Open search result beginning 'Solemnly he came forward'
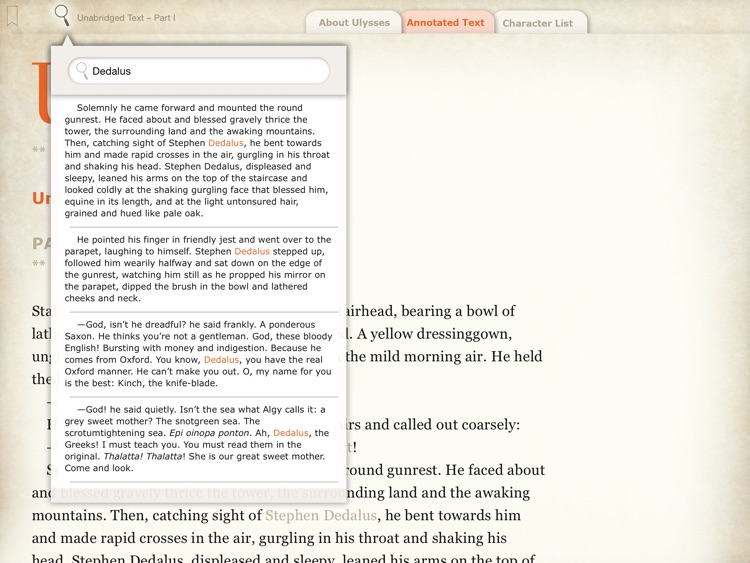 tap(198, 160)
